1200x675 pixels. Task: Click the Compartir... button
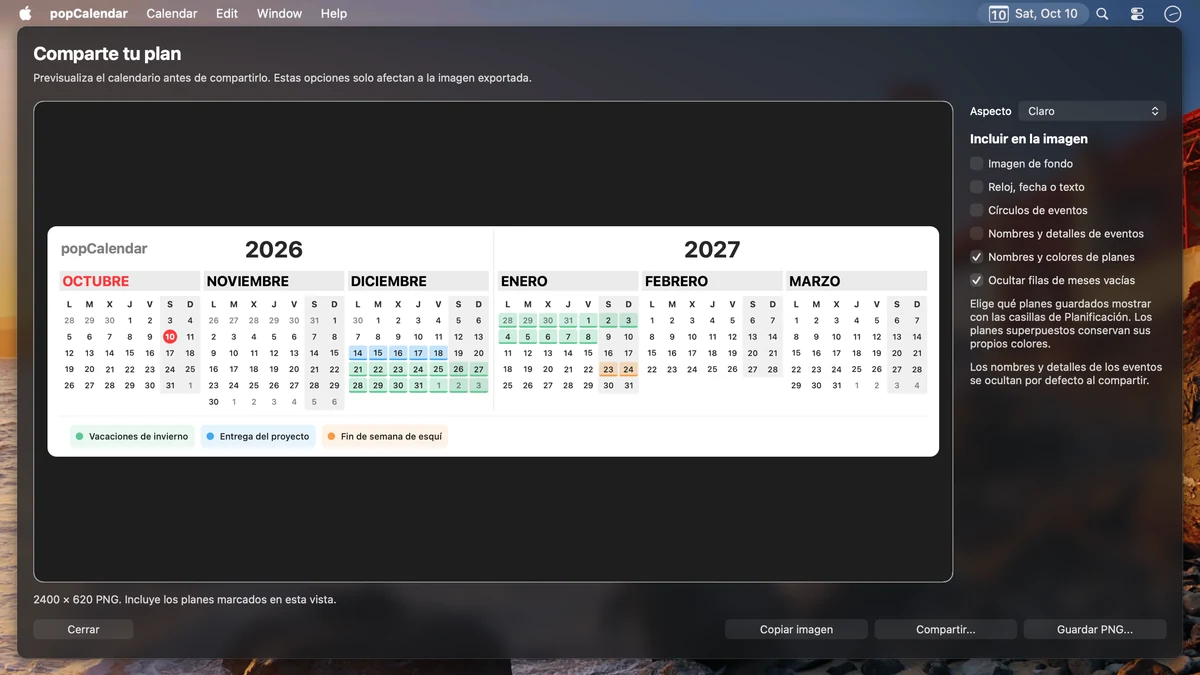946,629
